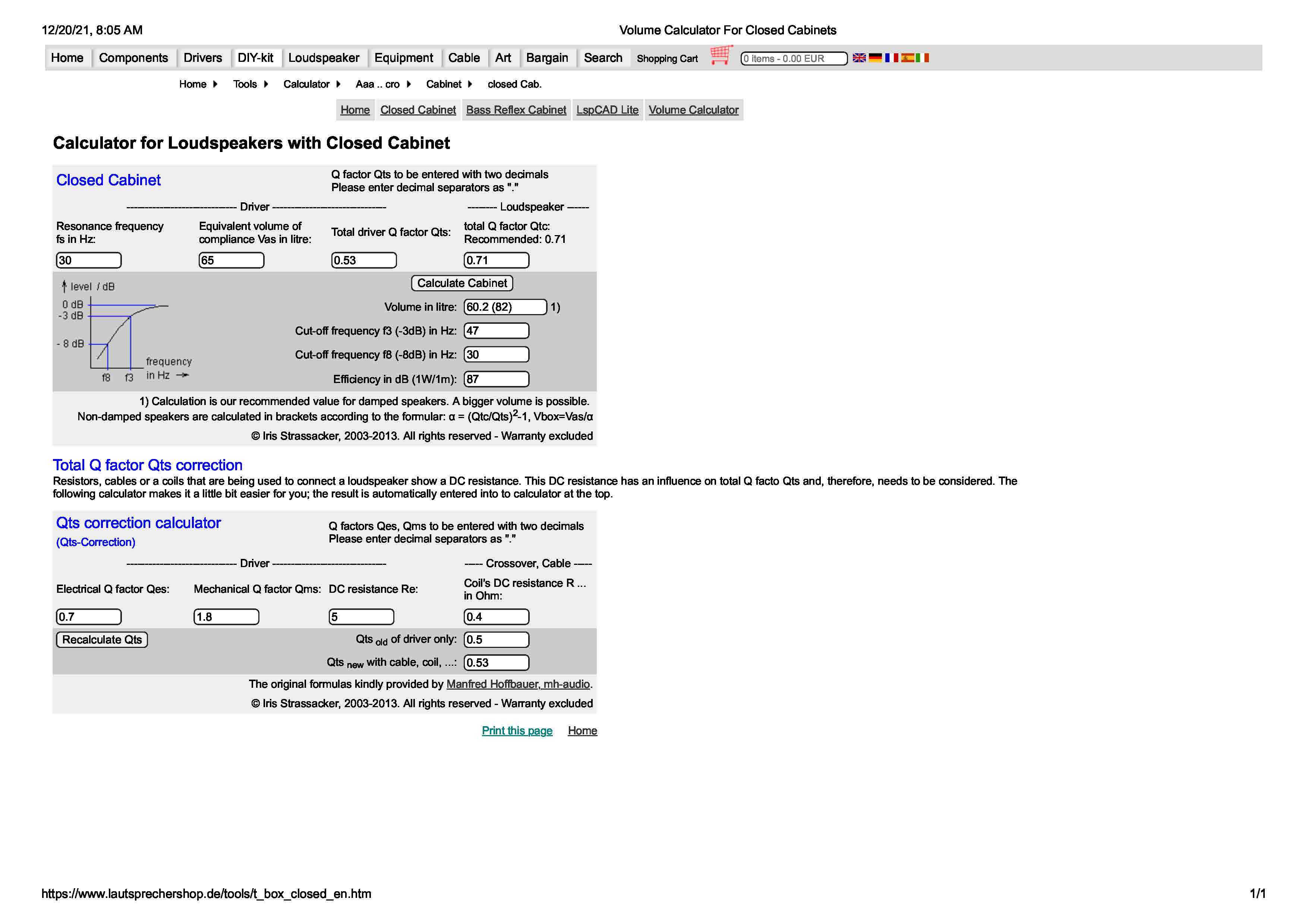The image size is (1308, 924).
Task: Follow the Print this page link
Action: 517,731
